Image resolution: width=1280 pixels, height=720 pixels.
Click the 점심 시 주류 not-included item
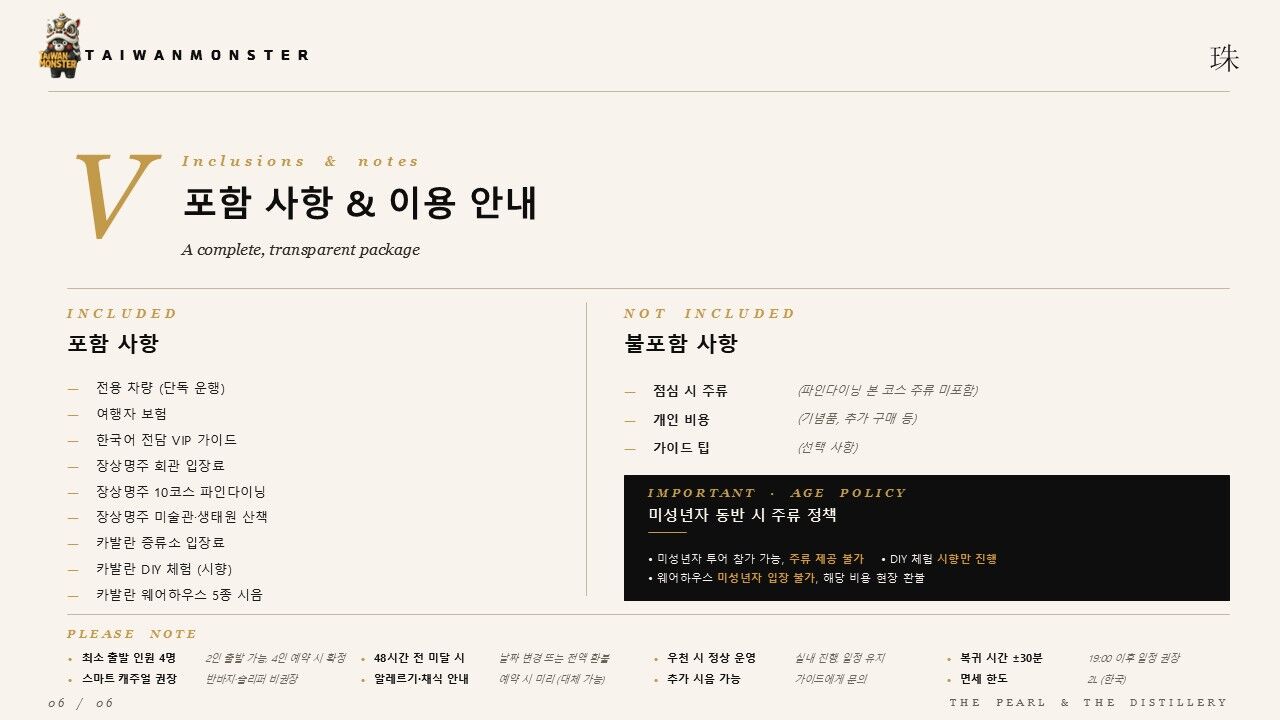point(690,391)
